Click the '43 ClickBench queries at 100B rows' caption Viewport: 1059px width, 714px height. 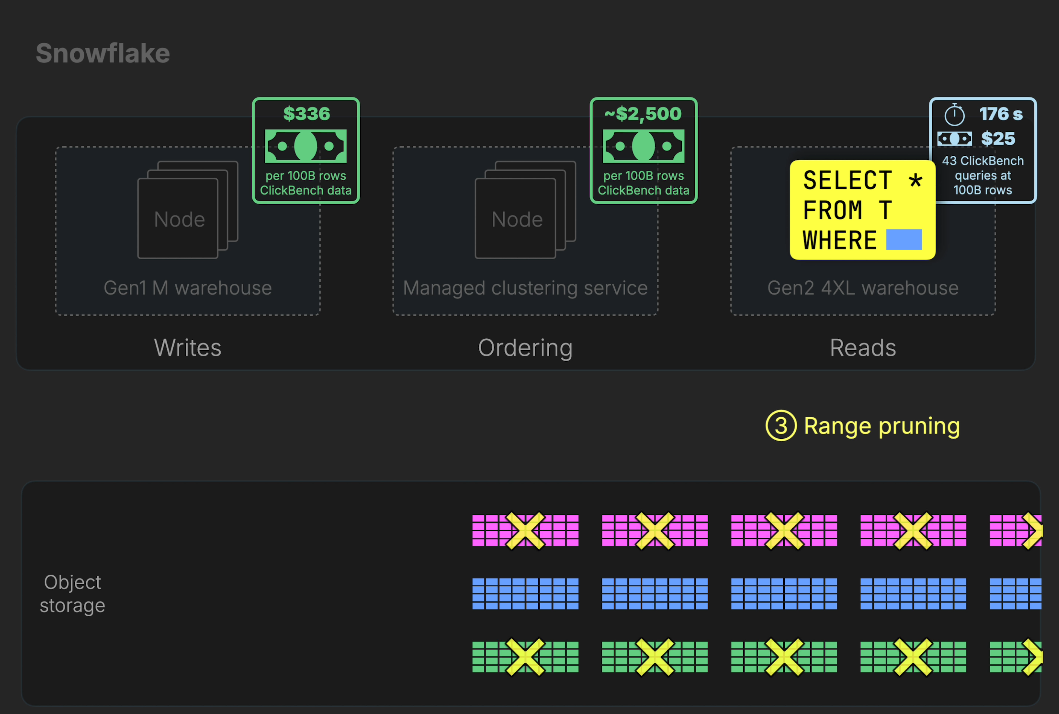983,176
